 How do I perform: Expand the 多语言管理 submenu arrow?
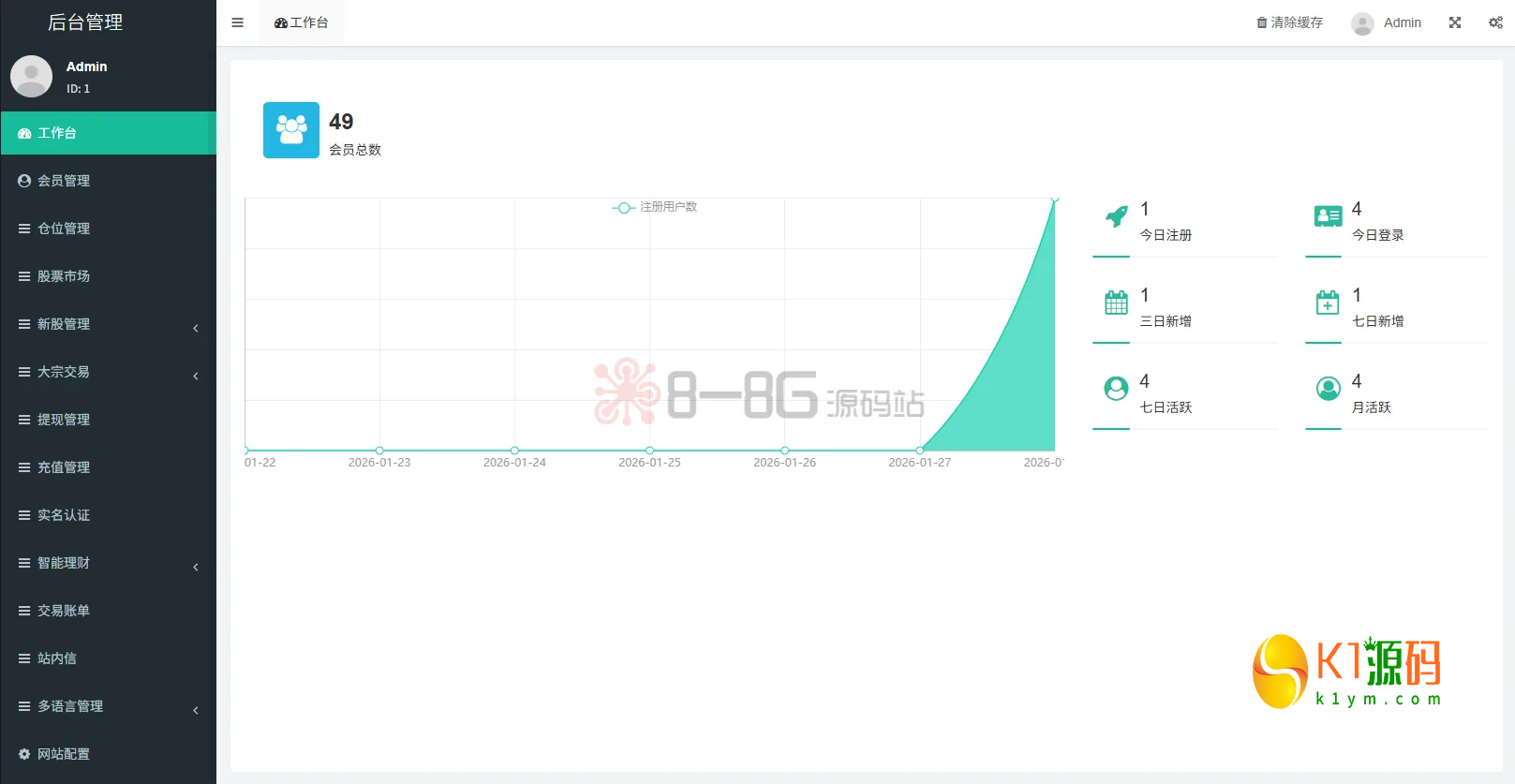pyautogui.click(x=196, y=710)
